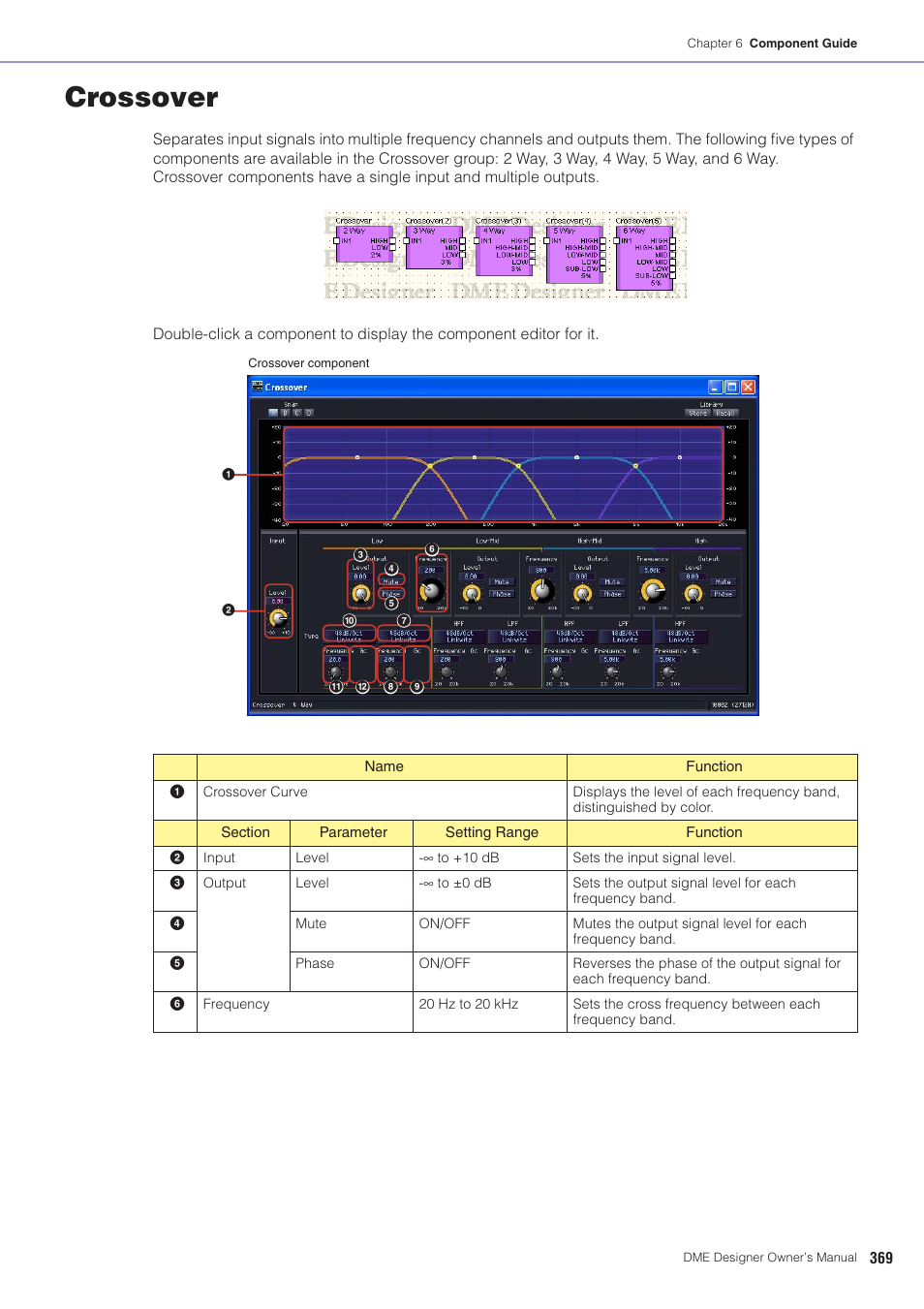
Task: Click the High HPF 5.00k frequency small knob
Action: coord(668,671)
